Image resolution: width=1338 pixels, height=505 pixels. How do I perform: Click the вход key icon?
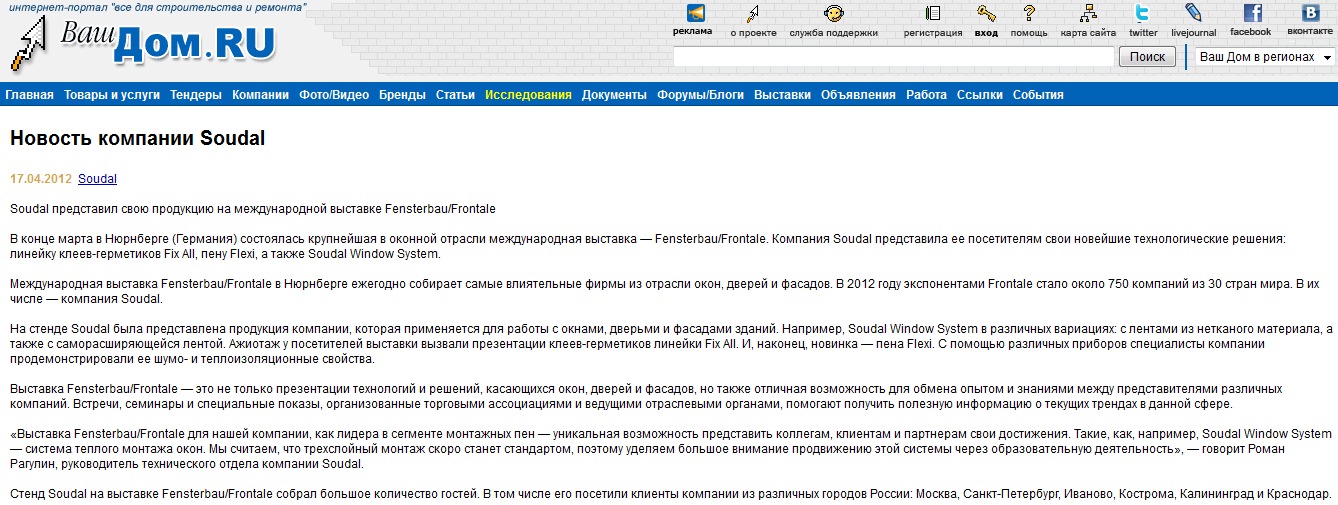coord(987,13)
